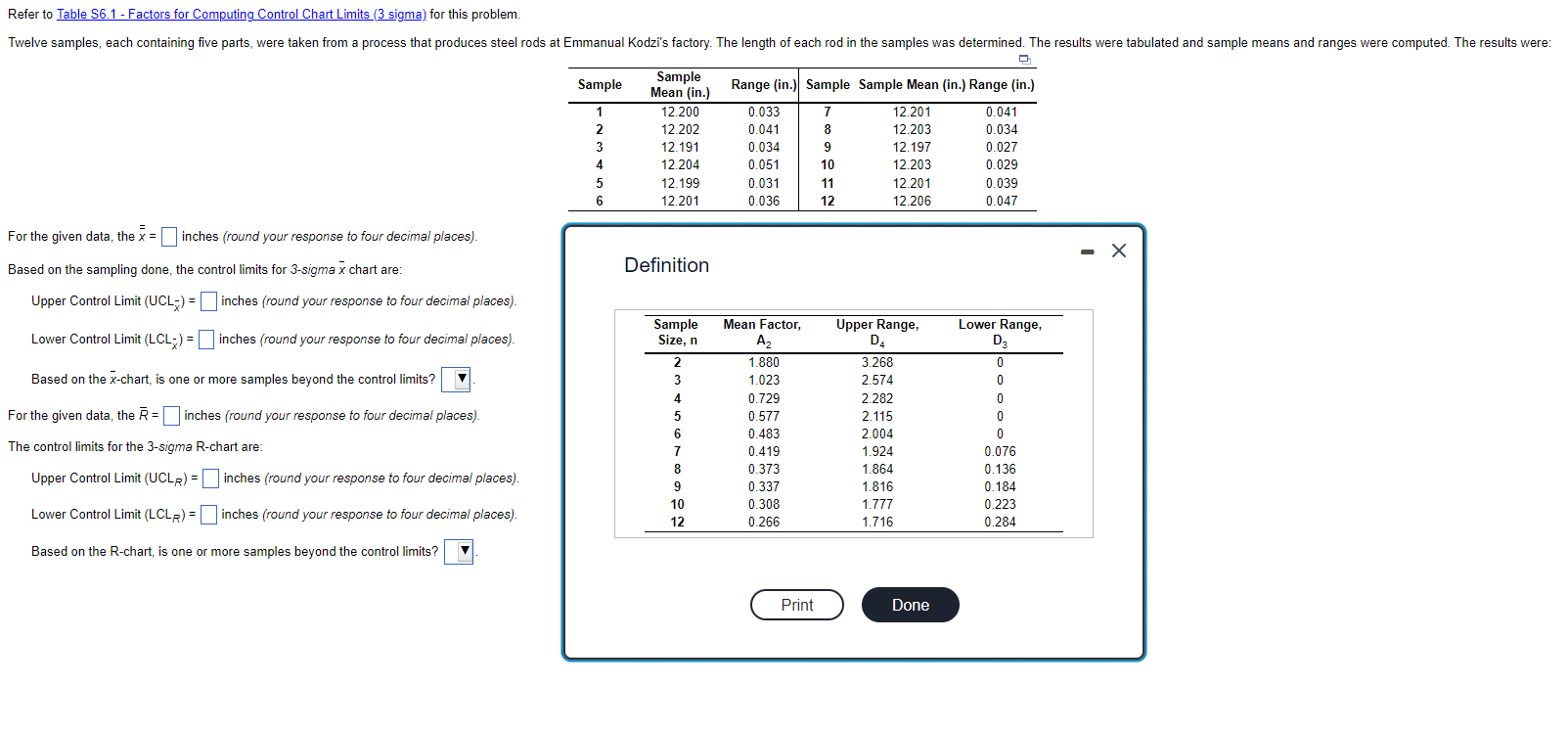Screen dimensions: 1568x730
Task: Click the R-chart Upper Control Limit input box
Action: [210, 479]
